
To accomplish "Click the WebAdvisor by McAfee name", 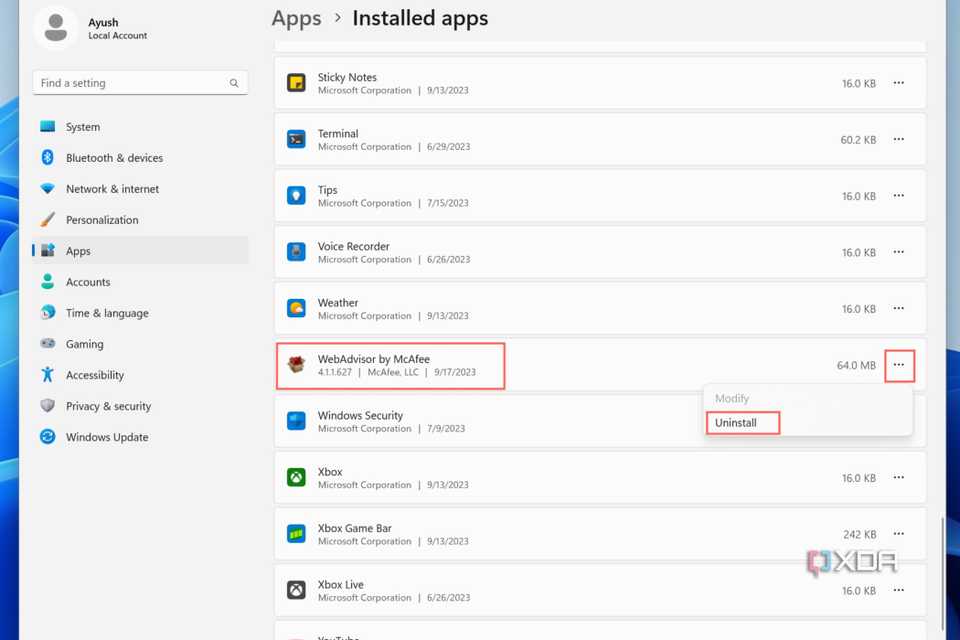I will [x=373, y=359].
